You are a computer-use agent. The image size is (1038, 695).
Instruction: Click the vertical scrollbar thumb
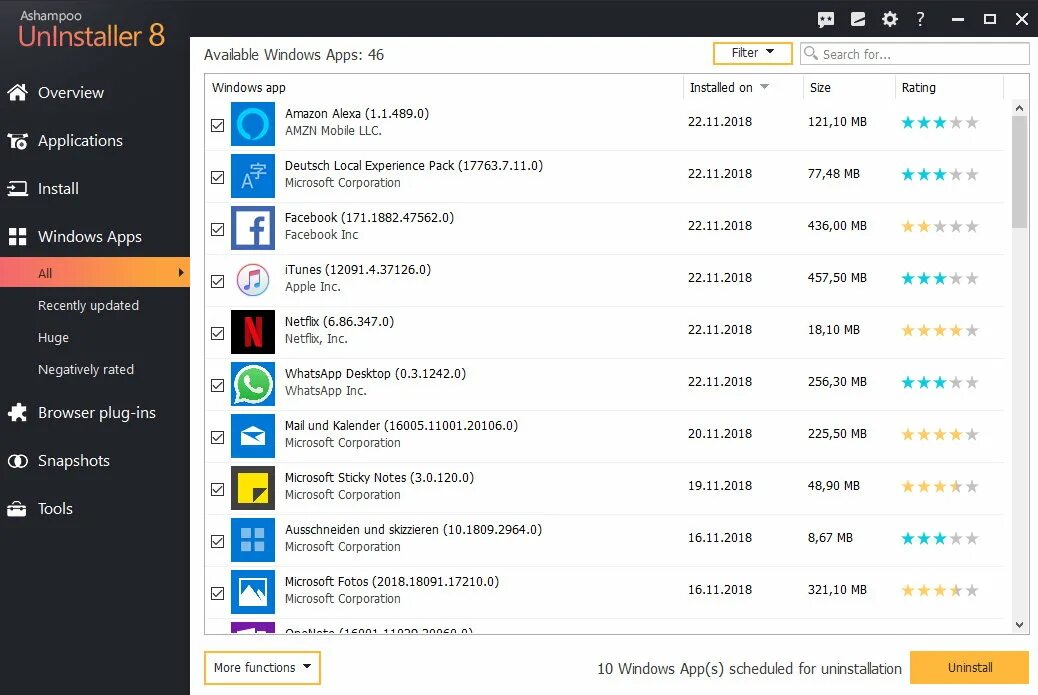pos(1019,173)
